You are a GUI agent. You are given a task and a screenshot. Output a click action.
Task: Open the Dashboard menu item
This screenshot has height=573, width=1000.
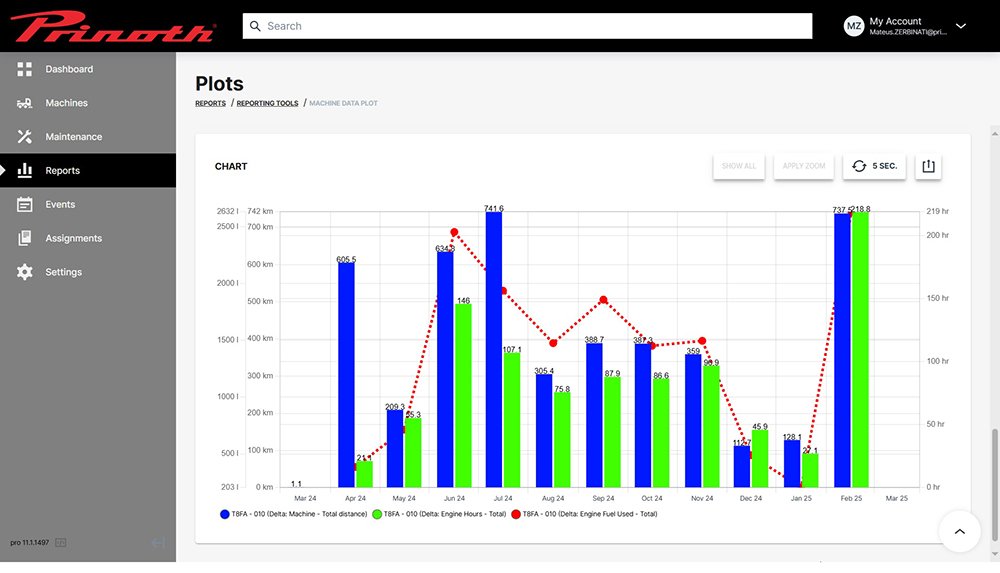(69, 69)
